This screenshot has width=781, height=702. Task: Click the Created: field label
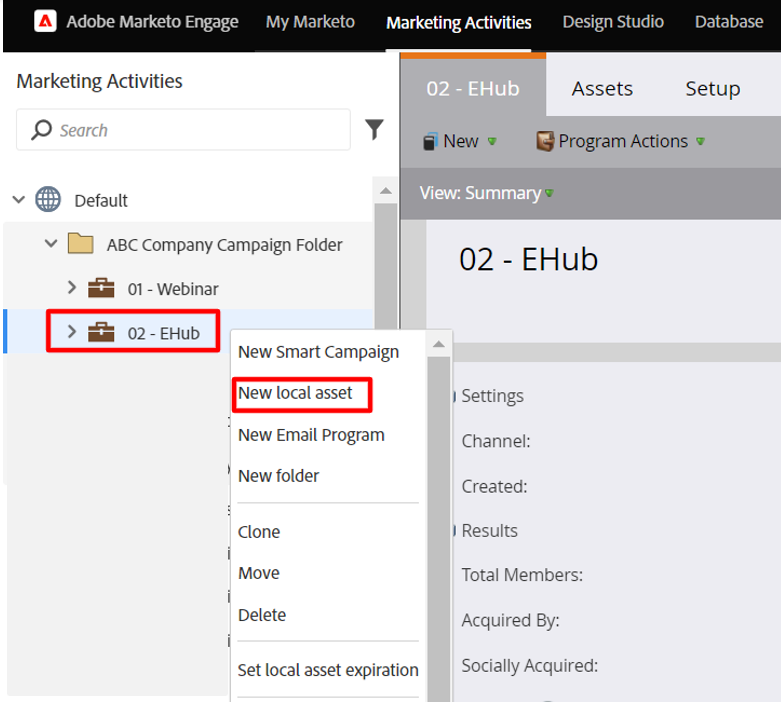(x=494, y=486)
